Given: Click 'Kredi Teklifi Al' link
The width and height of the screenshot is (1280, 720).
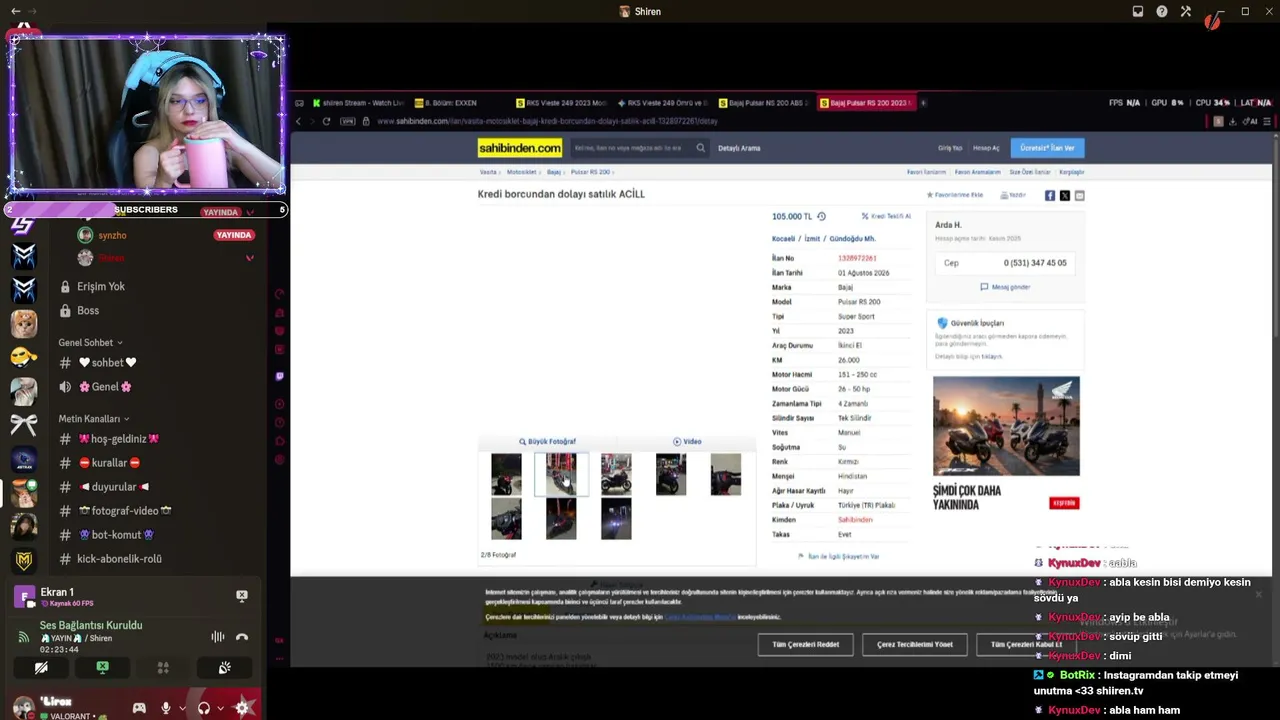Looking at the screenshot, I should coord(886,216).
